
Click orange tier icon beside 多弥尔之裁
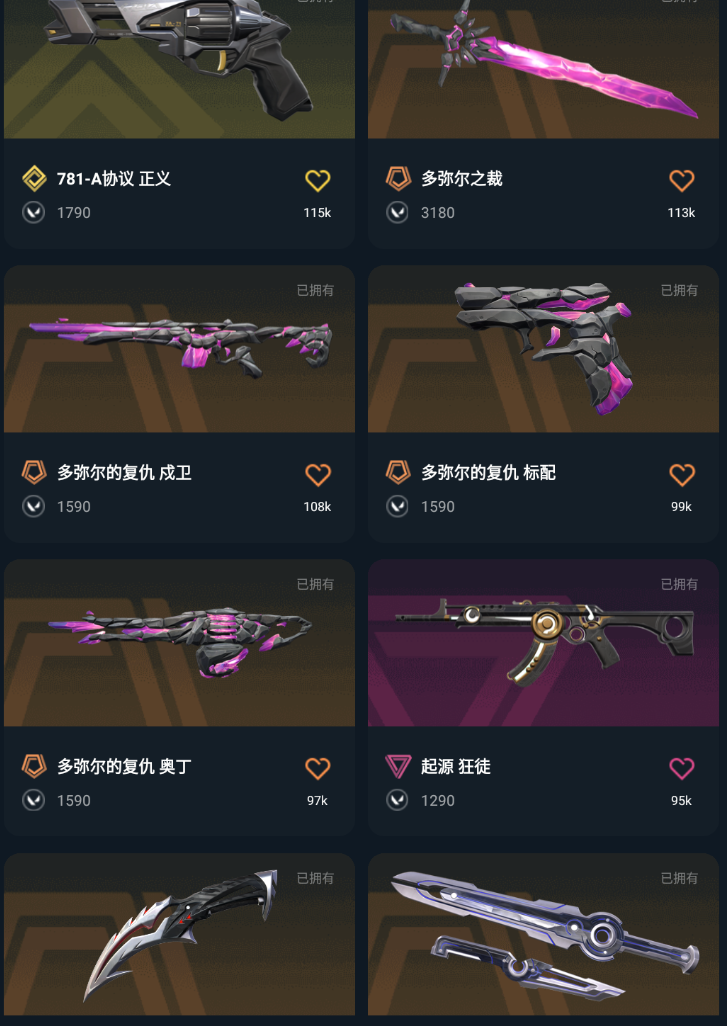(x=398, y=179)
